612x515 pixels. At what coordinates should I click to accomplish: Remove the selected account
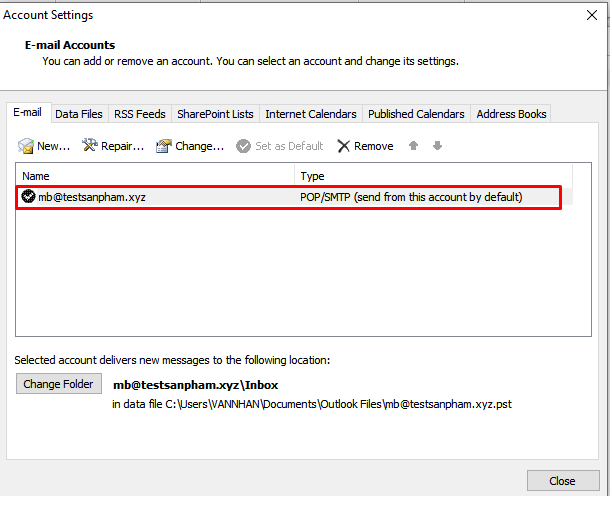[x=365, y=146]
